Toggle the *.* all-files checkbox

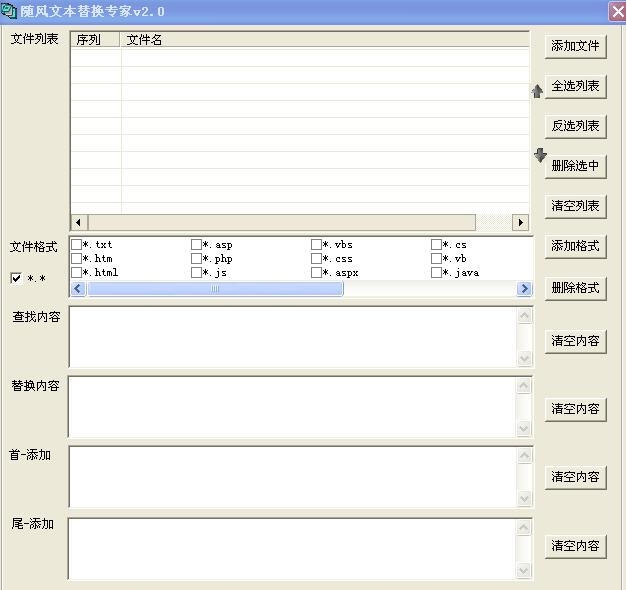(x=16, y=278)
